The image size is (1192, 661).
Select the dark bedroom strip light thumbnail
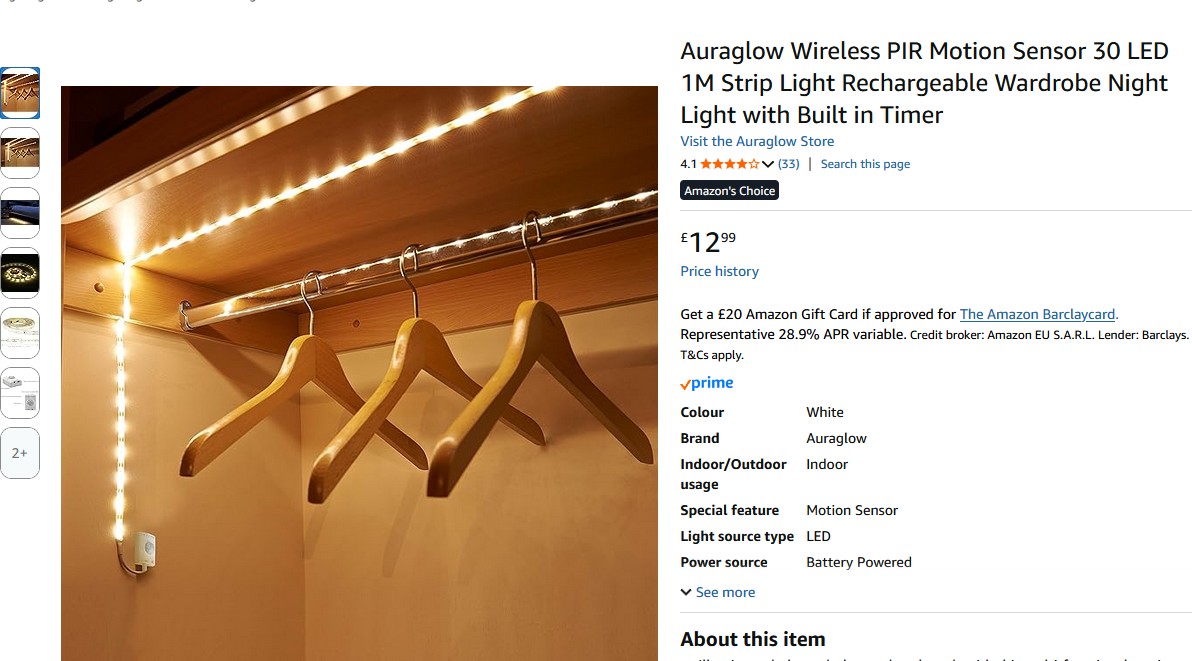pyautogui.click(x=20, y=213)
